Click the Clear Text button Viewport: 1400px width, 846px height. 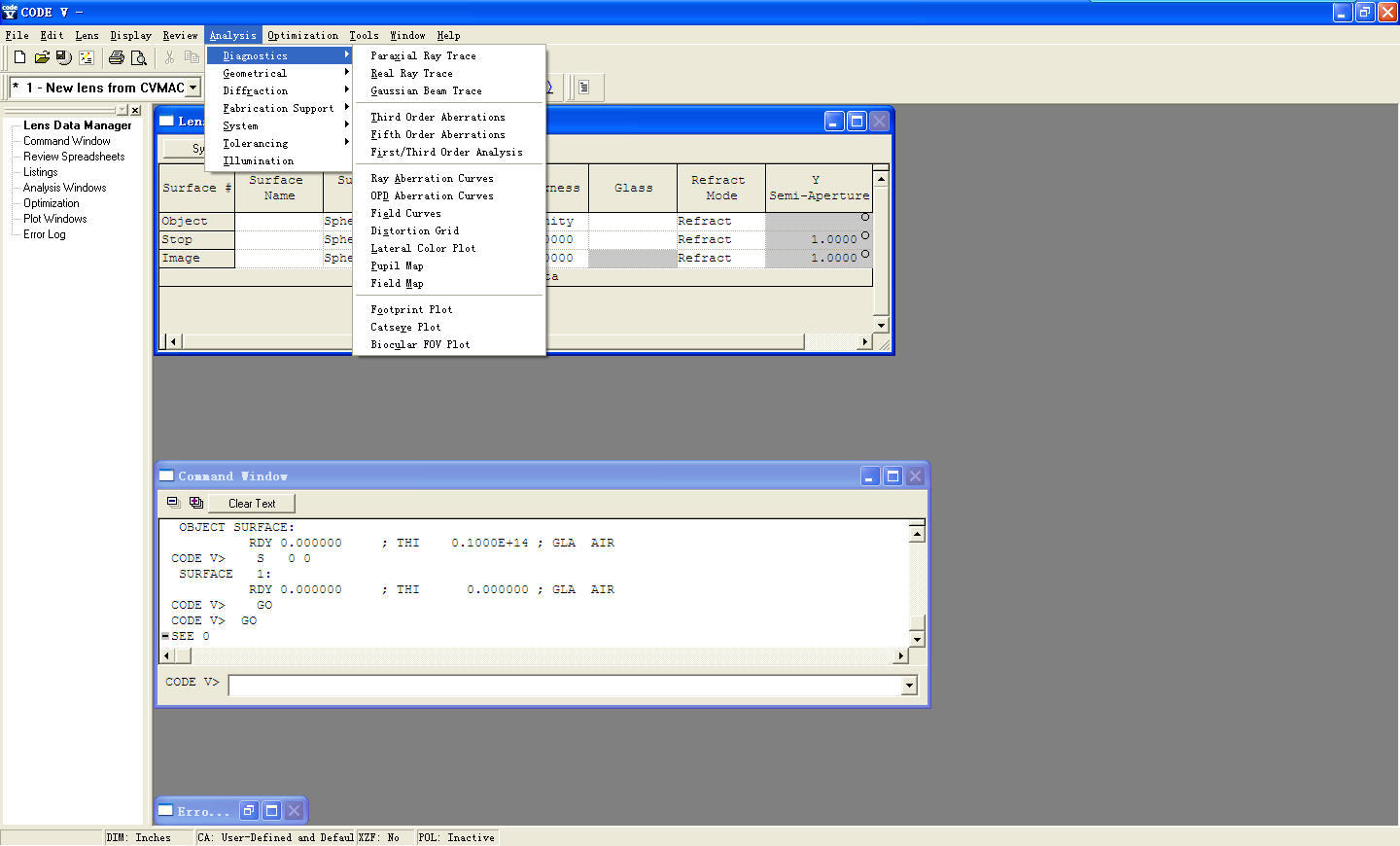252,503
